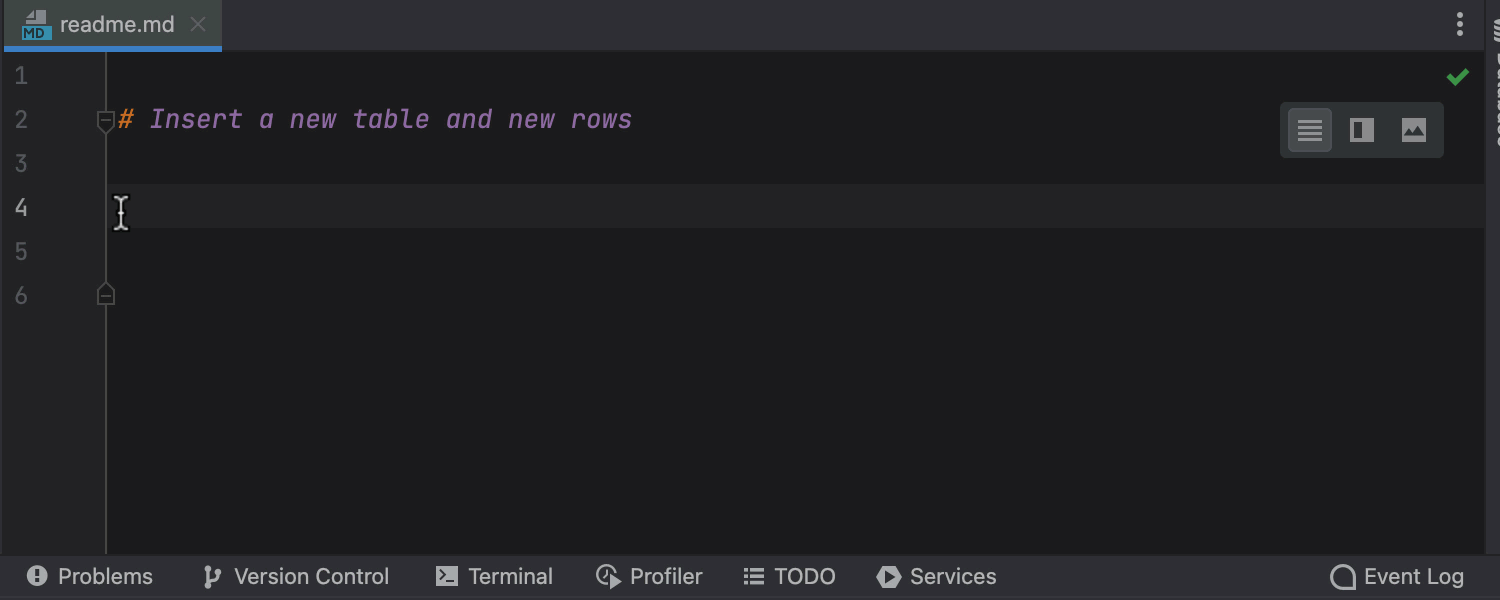The image size is (1500, 600).
Task: Open the Terminal tool window
Action: pyautogui.click(x=495, y=577)
